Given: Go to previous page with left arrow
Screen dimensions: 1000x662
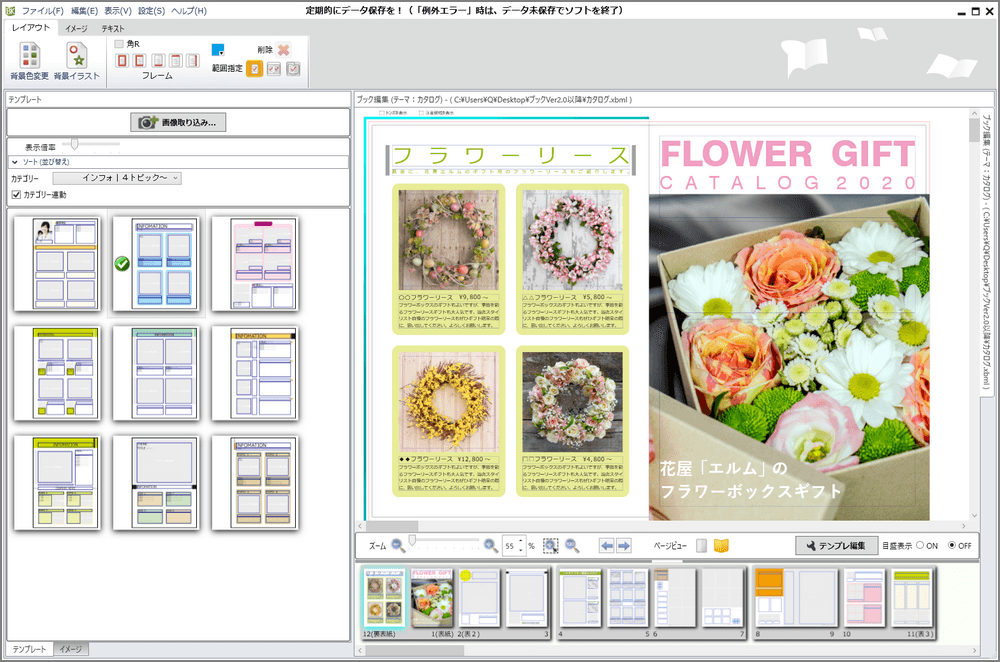Looking at the screenshot, I should 606,545.
